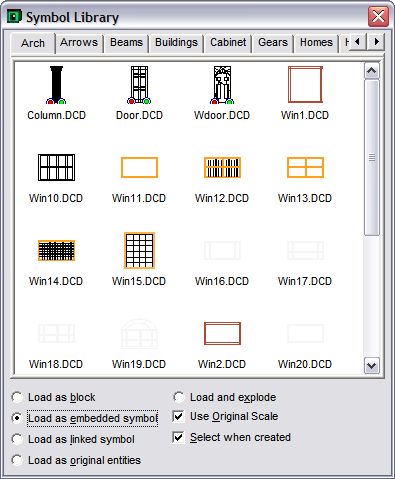The image size is (395, 479).
Task: Select the Win12.DCD symbol
Action: (x=222, y=167)
